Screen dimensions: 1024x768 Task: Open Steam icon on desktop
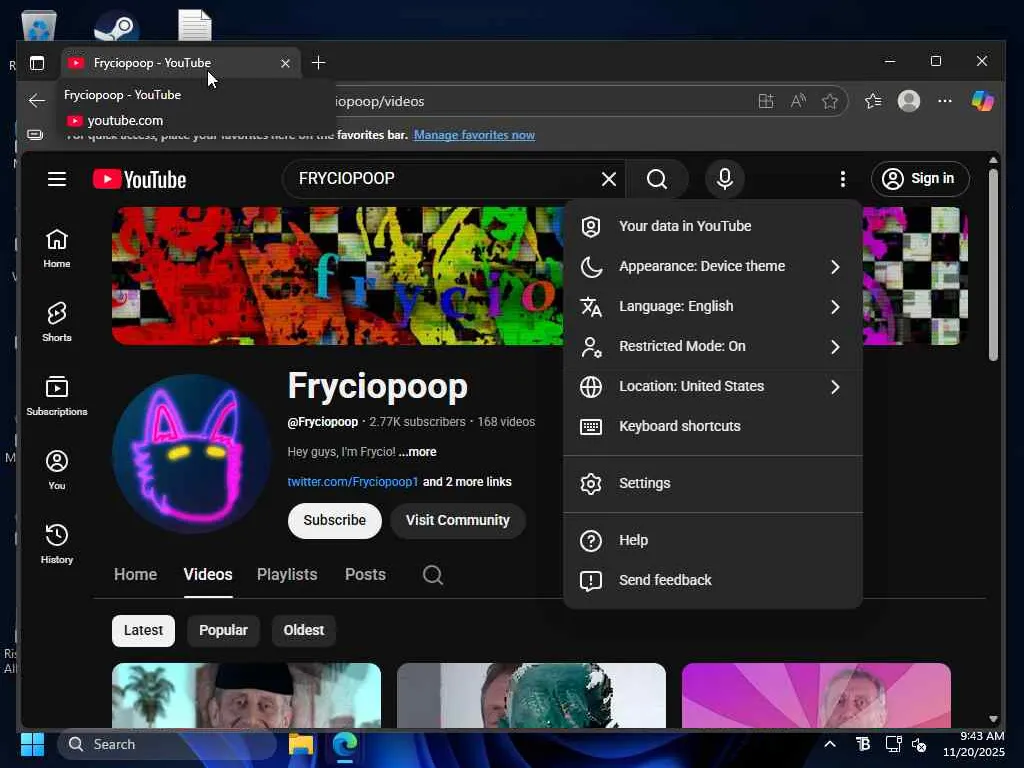click(x=116, y=26)
